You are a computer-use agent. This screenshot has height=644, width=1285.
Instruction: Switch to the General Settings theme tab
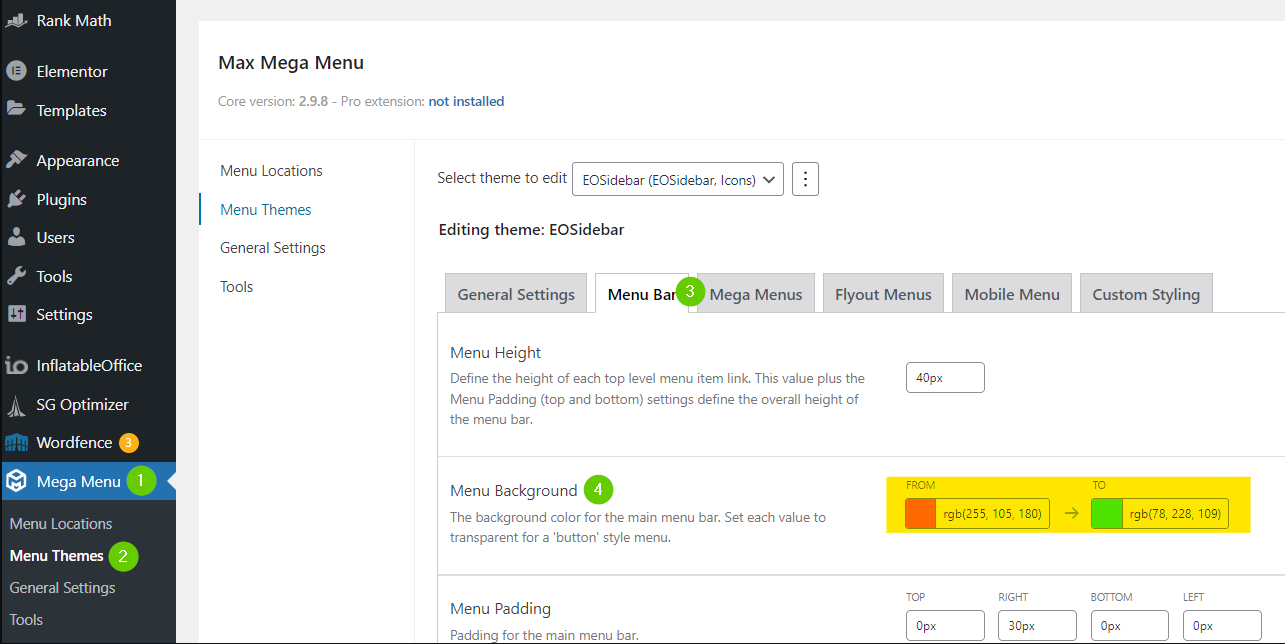pos(516,294)
